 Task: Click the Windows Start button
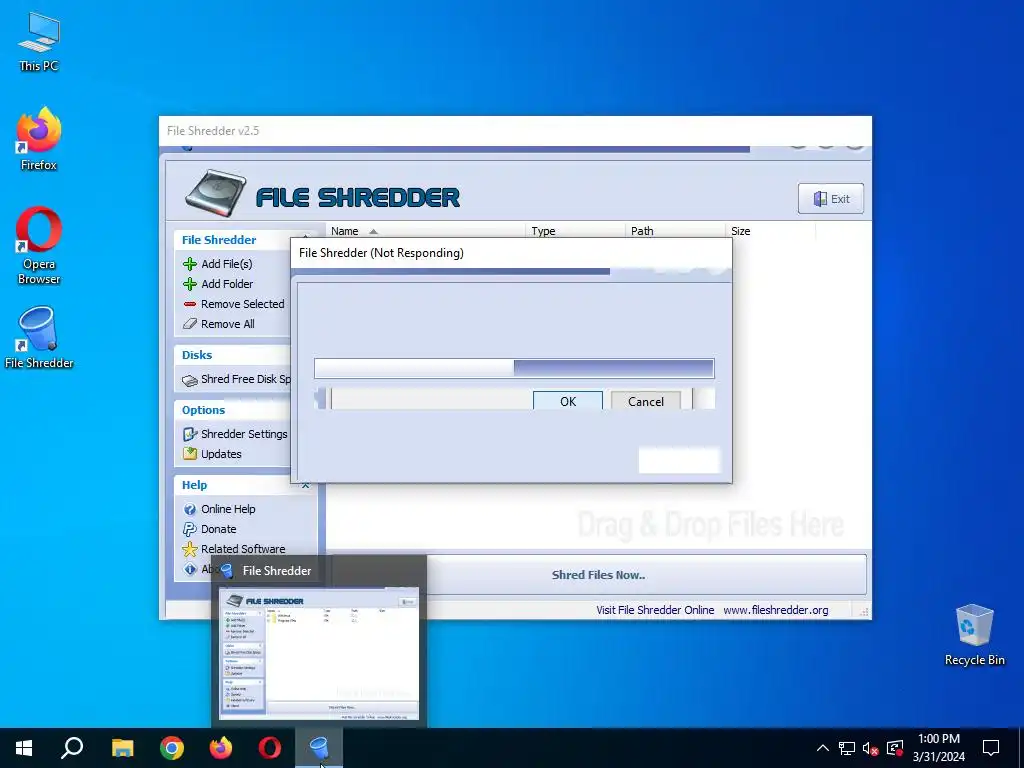tap(24, 748)
